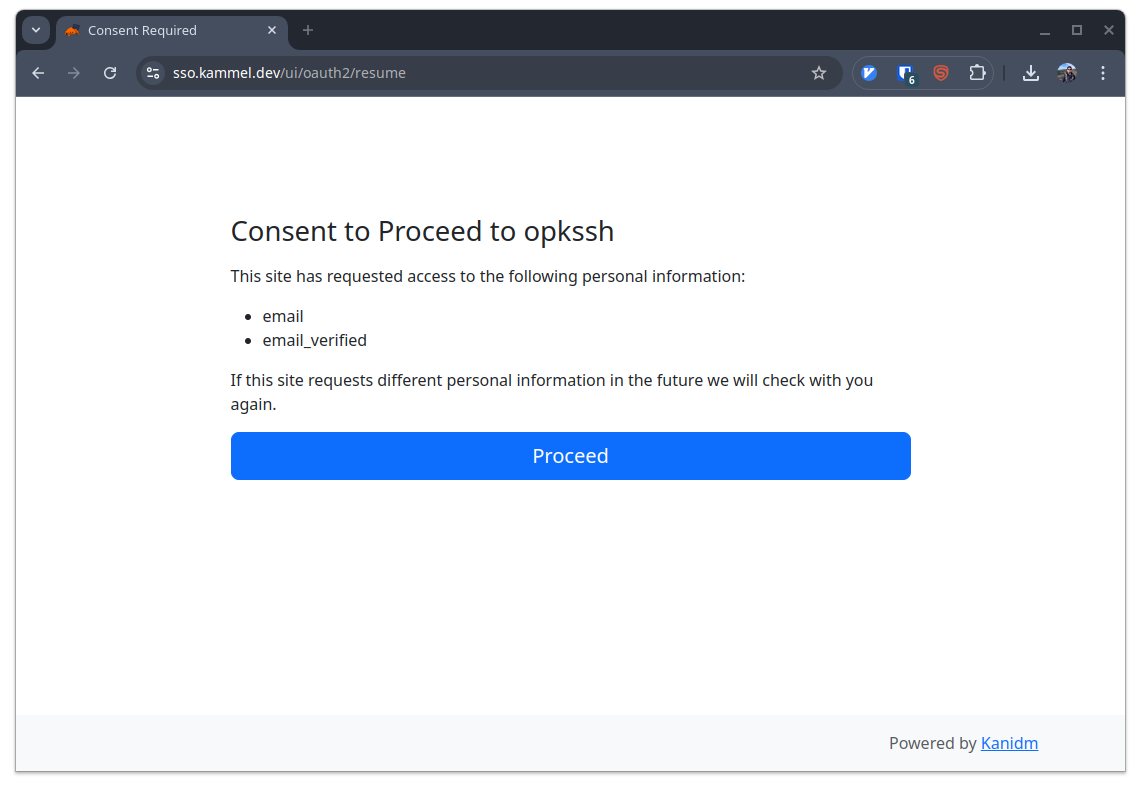Screen dimensions: 1141x803
Task: Close the Consent Required tab
Action: point(271,31)
